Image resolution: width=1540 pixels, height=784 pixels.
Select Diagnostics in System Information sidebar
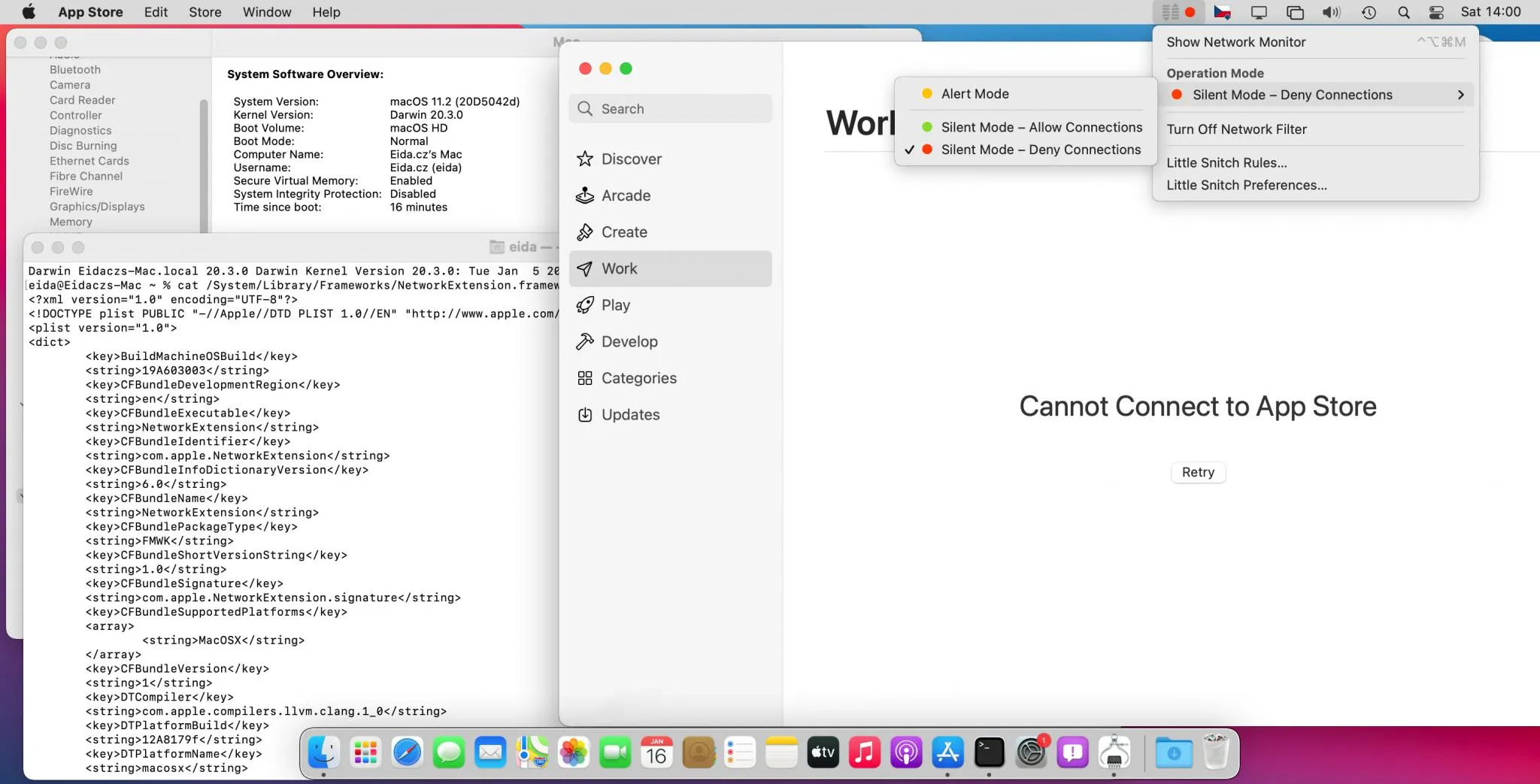pyautogui.click(x=80, y=131)
